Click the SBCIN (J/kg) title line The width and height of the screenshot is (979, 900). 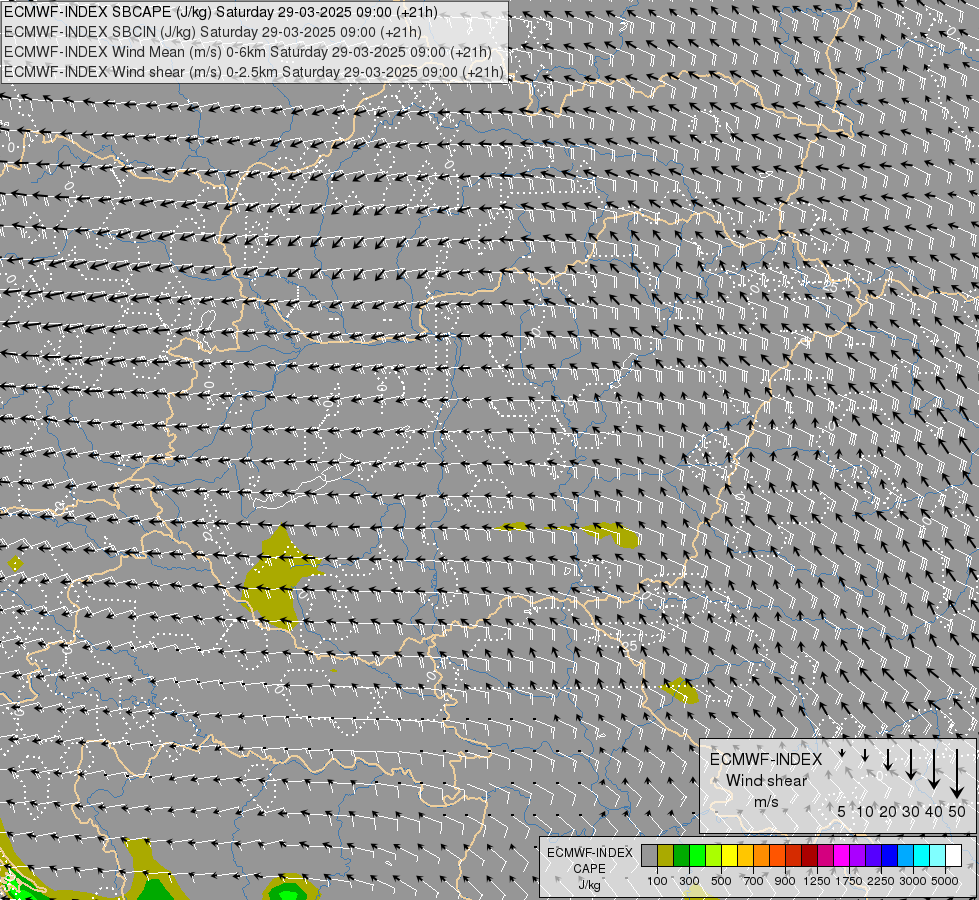pos(212,32)
